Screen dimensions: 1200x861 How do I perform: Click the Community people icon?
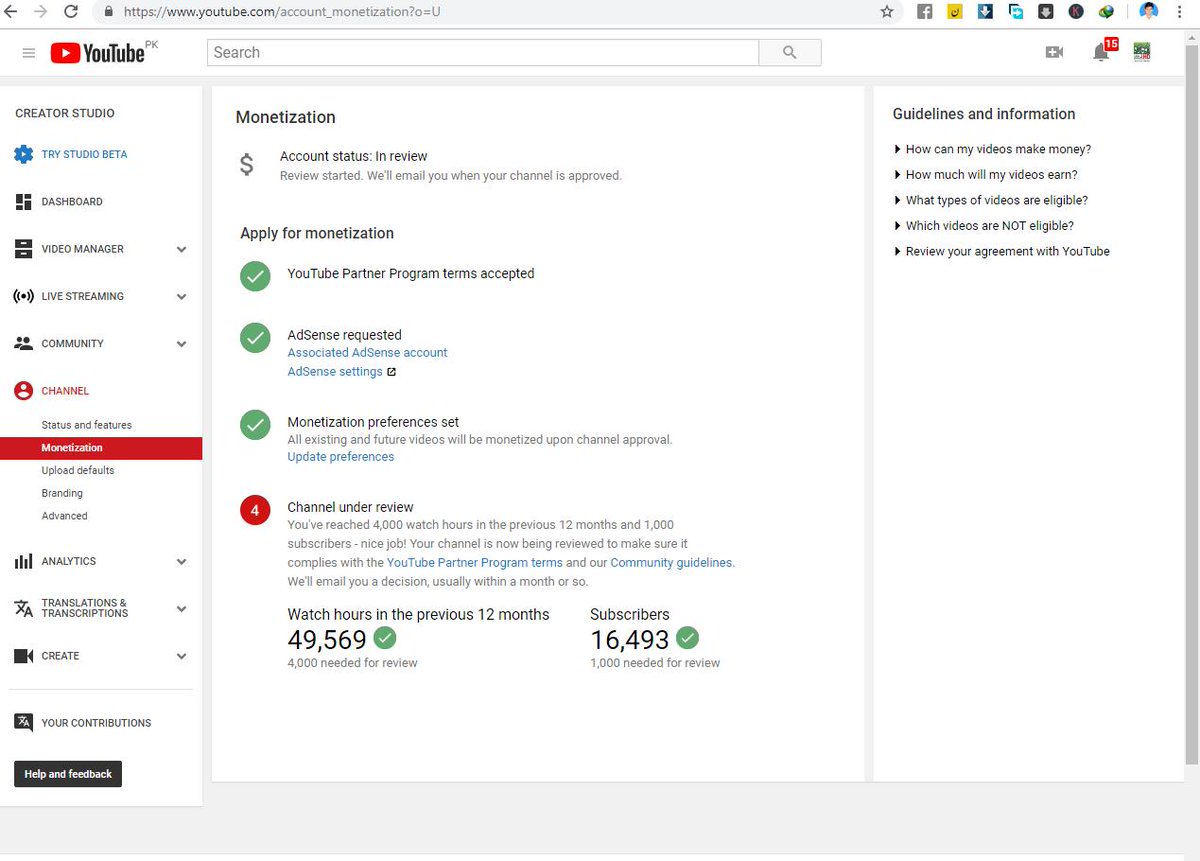(23, 343)
